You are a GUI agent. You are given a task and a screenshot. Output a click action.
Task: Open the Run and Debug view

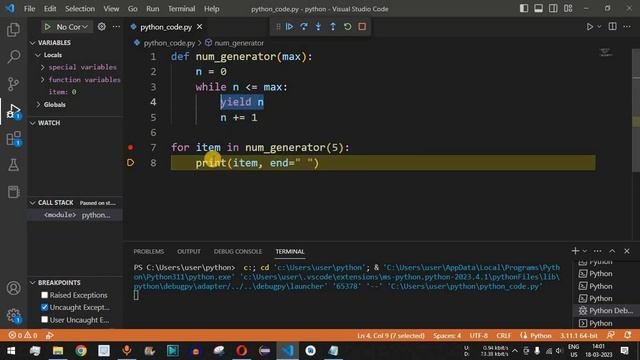13,111
